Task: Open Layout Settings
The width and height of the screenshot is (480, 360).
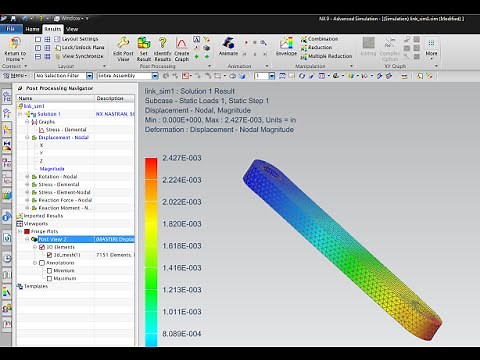Action: 76,39
